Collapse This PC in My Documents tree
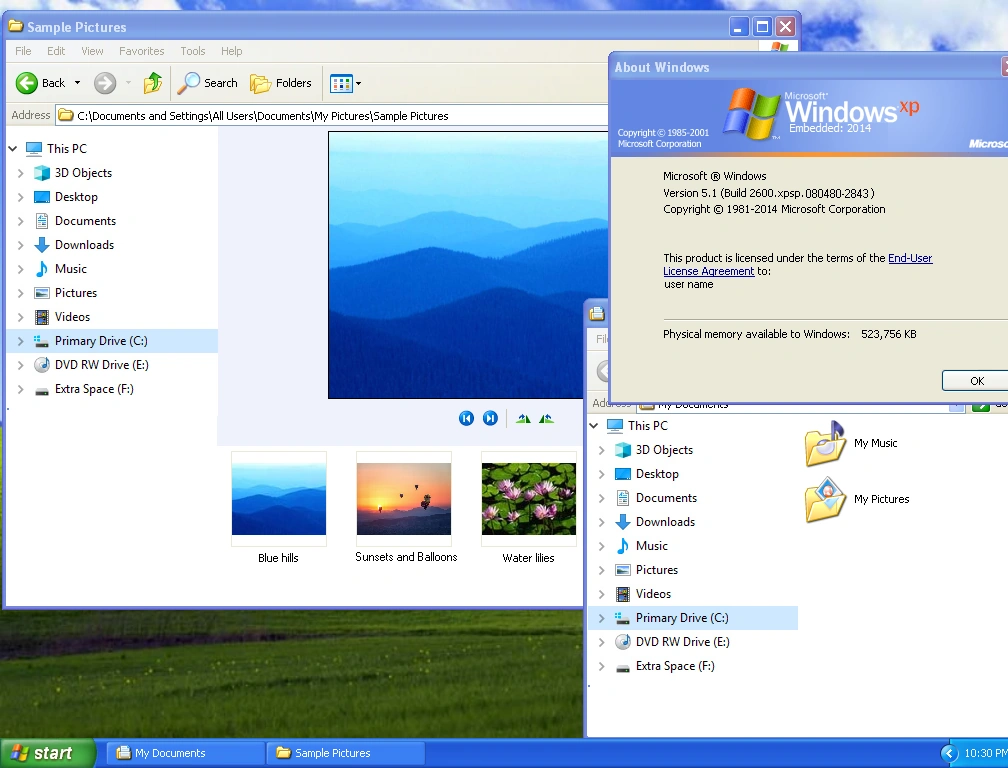 594,425
